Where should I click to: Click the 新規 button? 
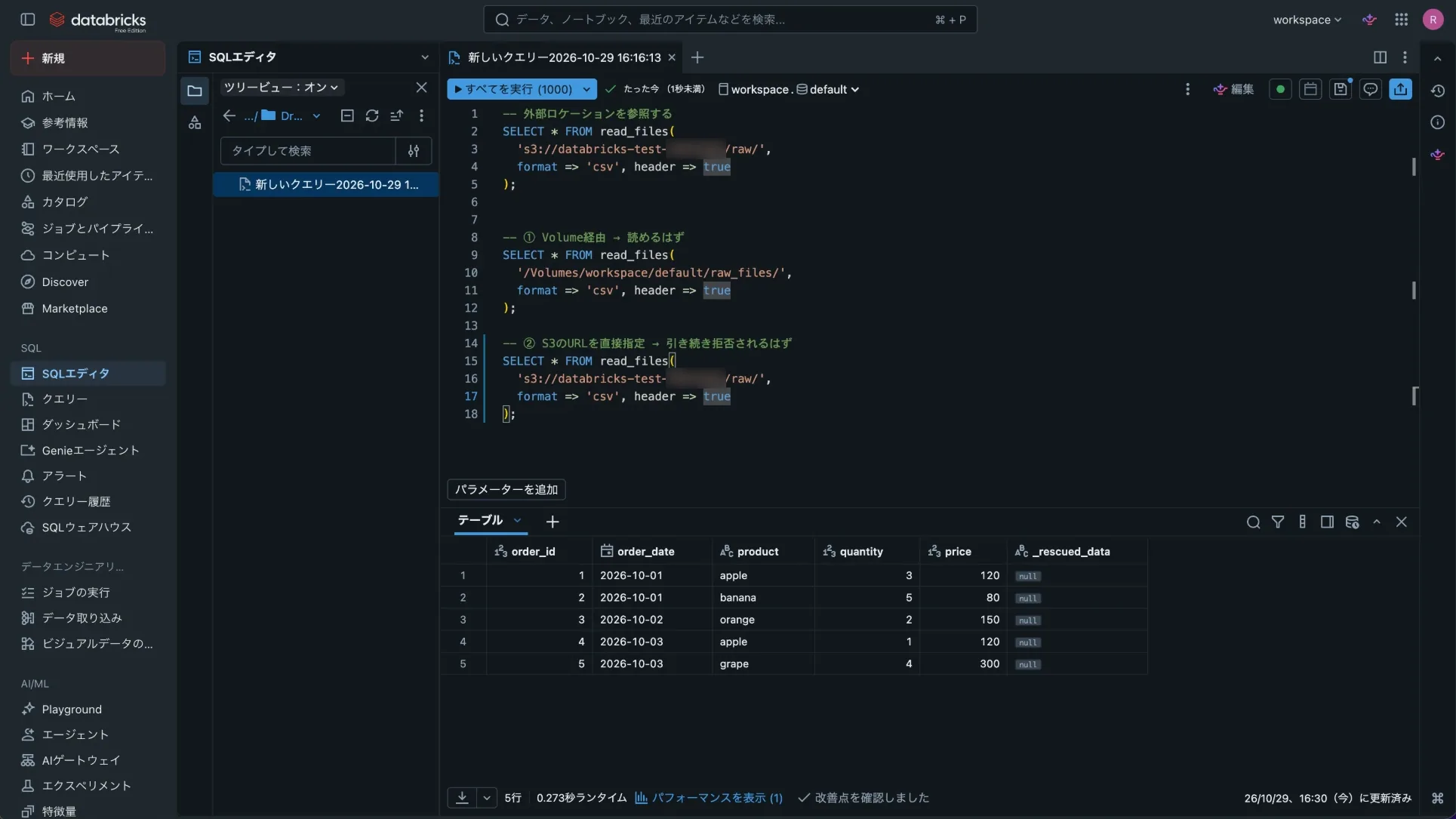coord(88,58)
